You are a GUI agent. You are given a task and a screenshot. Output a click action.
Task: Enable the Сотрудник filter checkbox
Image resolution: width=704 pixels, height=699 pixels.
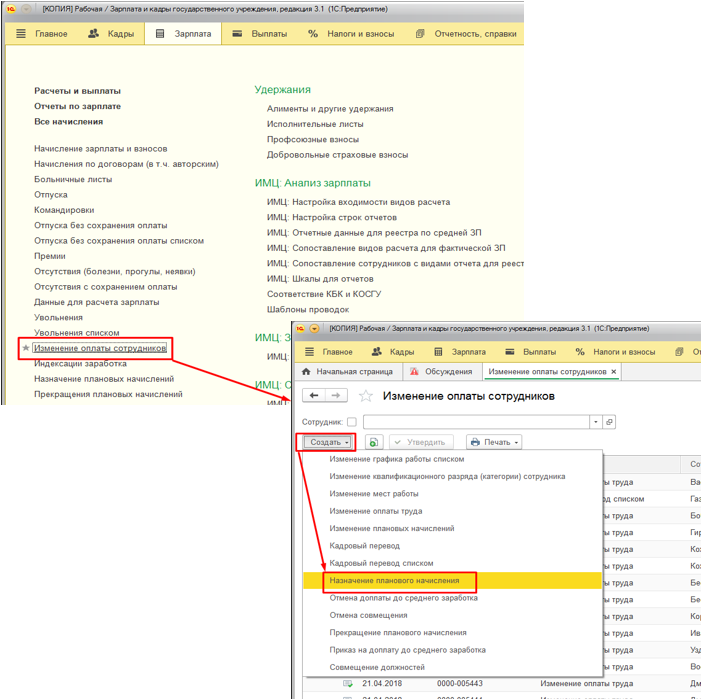pos(351,422)
